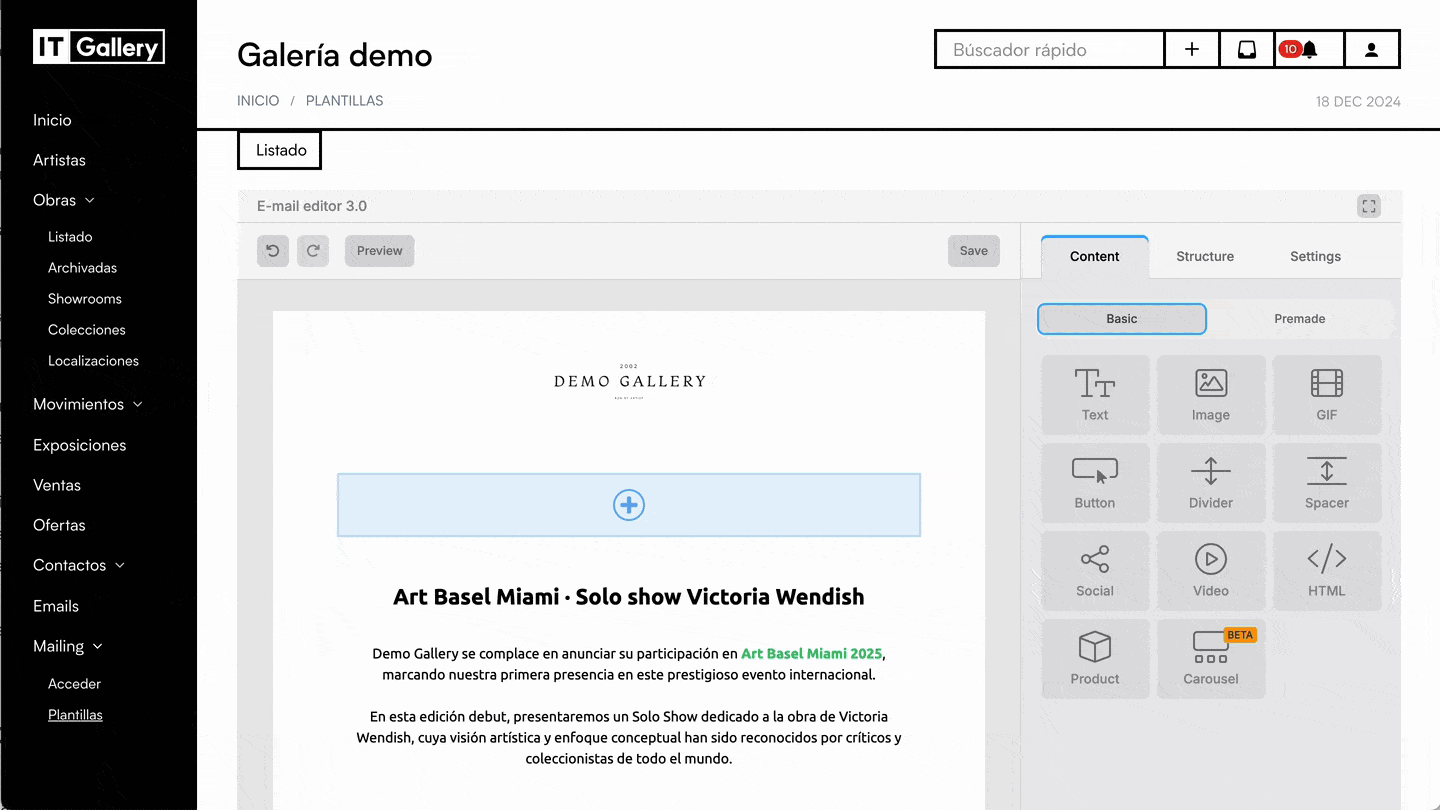Toggle fullscreen for the e-mail editor

pyautogui.click(x=1369, y=206)
